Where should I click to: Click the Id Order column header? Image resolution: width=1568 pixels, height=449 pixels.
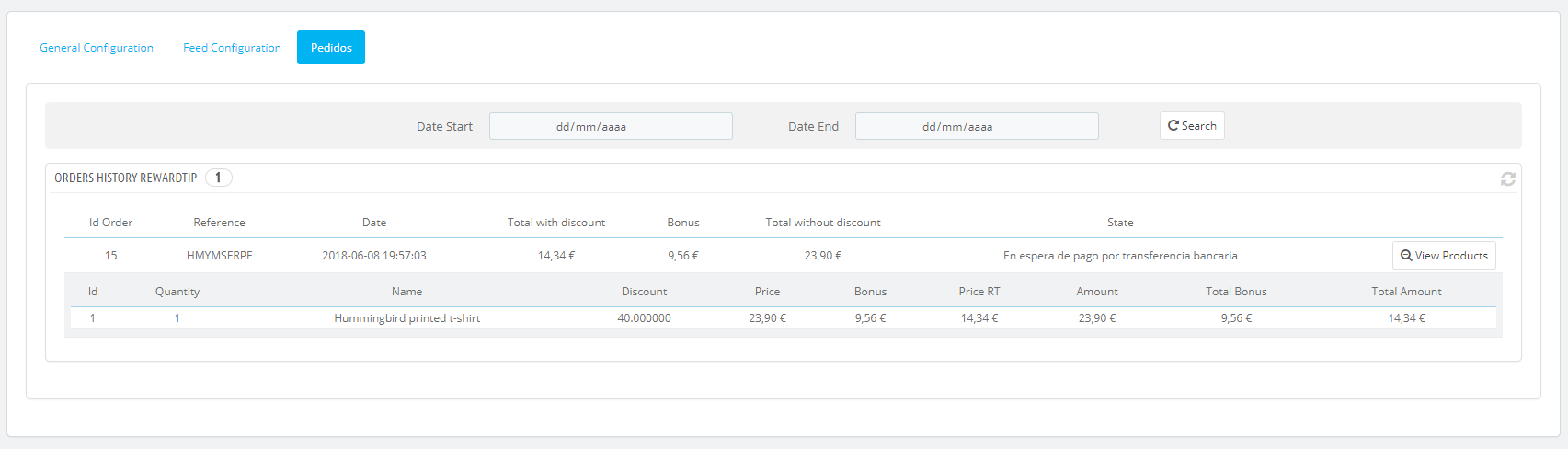[x=110, y=223]
